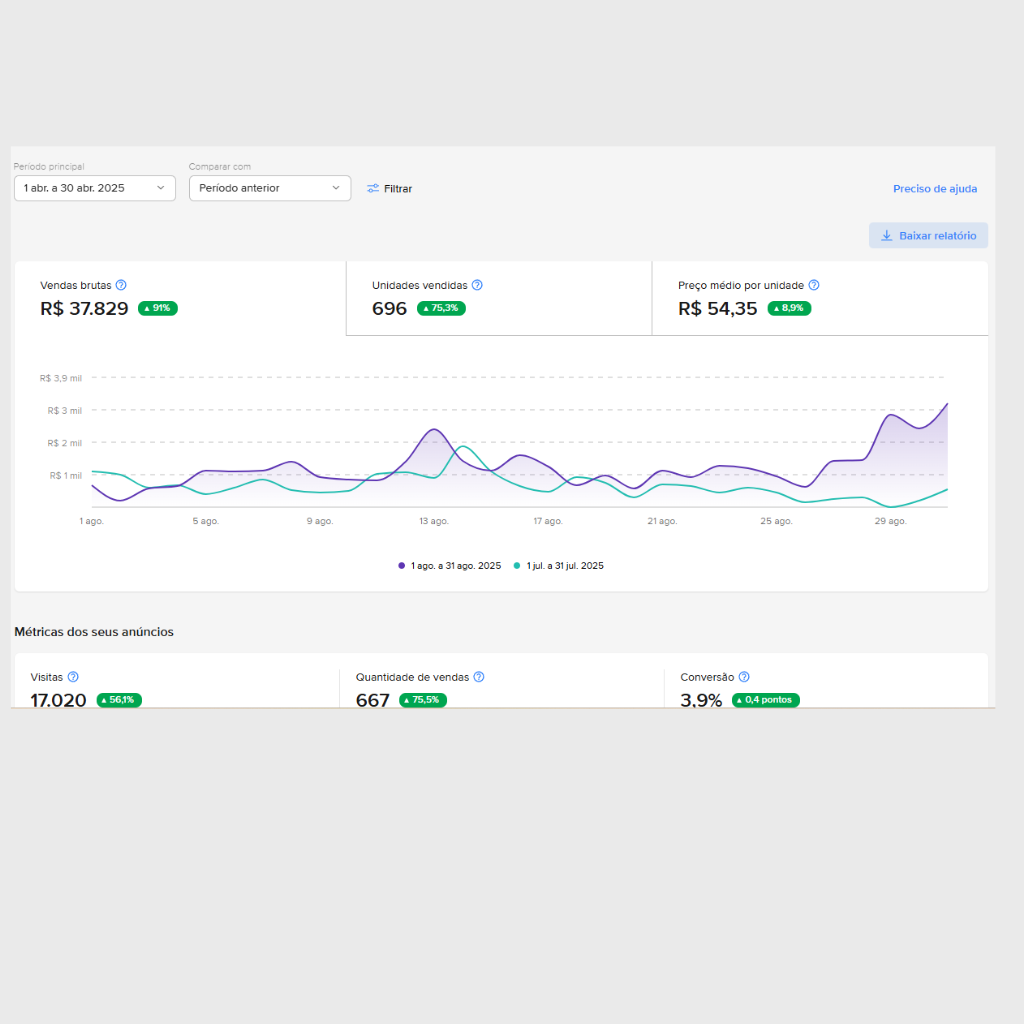The height and width of the screenshot is (1024, 1024).
Task: Open the Período principal date dropdown
Action: [x=95, y=188]
